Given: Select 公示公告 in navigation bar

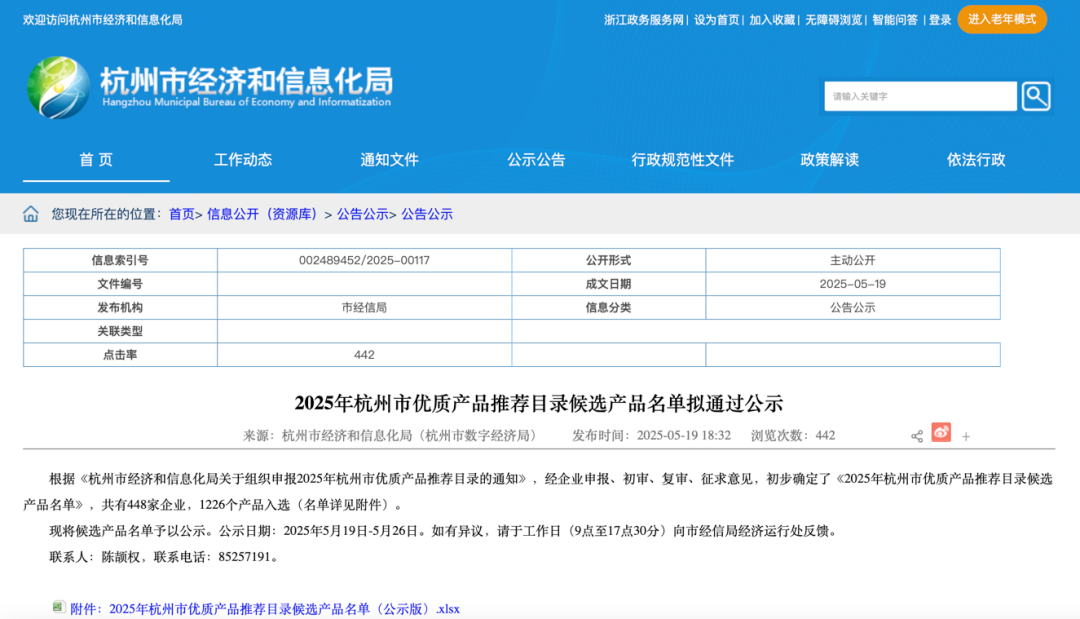Looking at the screenshot, I should tap(536, 160).
